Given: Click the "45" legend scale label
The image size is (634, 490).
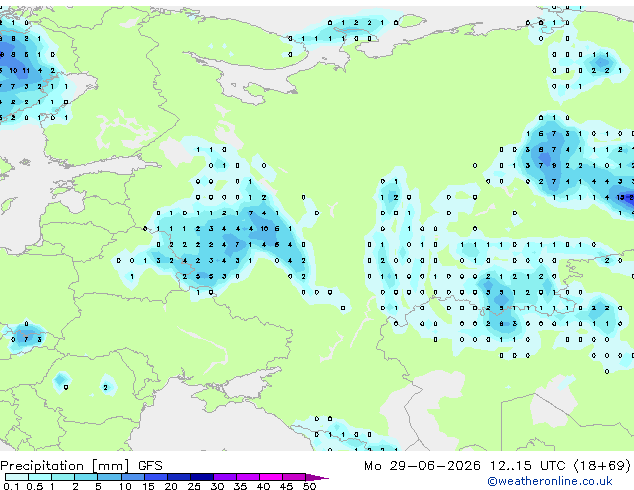Looking at the screenshot, I should click(286, 486).
